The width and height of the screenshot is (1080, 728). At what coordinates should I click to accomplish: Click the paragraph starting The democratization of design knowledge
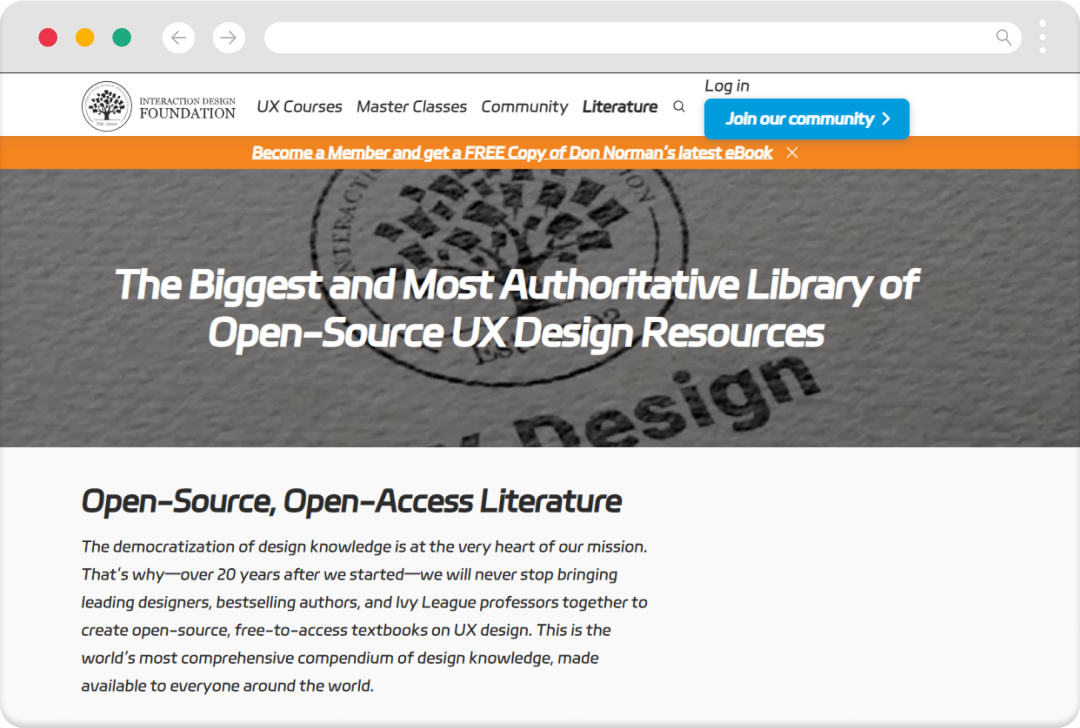click(x=364, y=616)
